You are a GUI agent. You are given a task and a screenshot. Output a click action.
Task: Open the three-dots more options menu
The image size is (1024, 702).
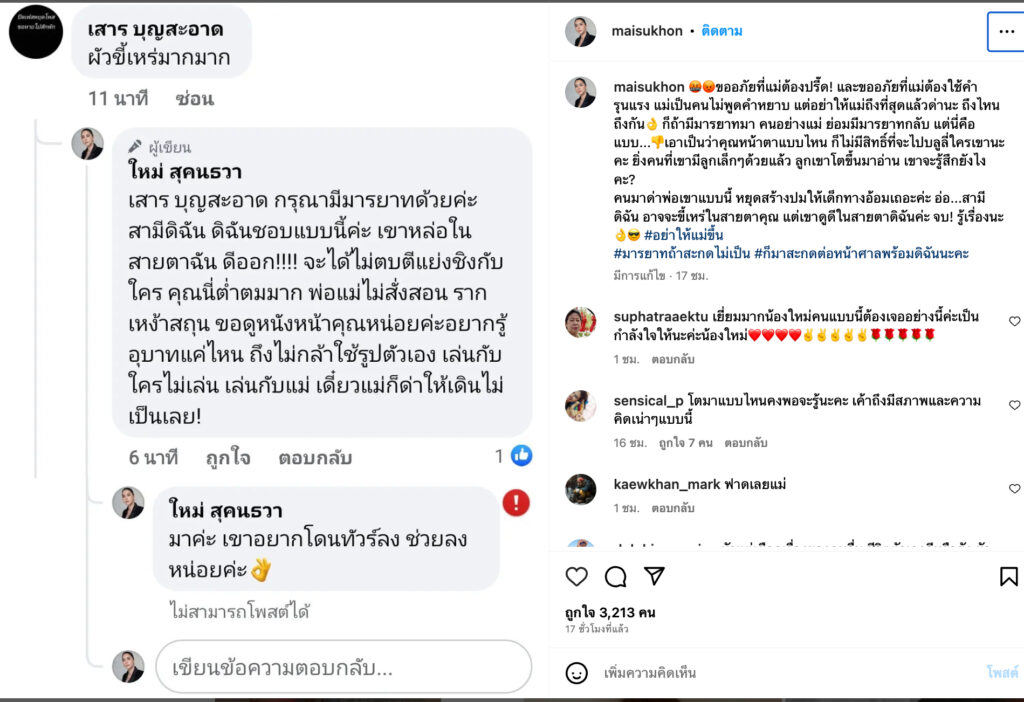(x=1006, y=31)
